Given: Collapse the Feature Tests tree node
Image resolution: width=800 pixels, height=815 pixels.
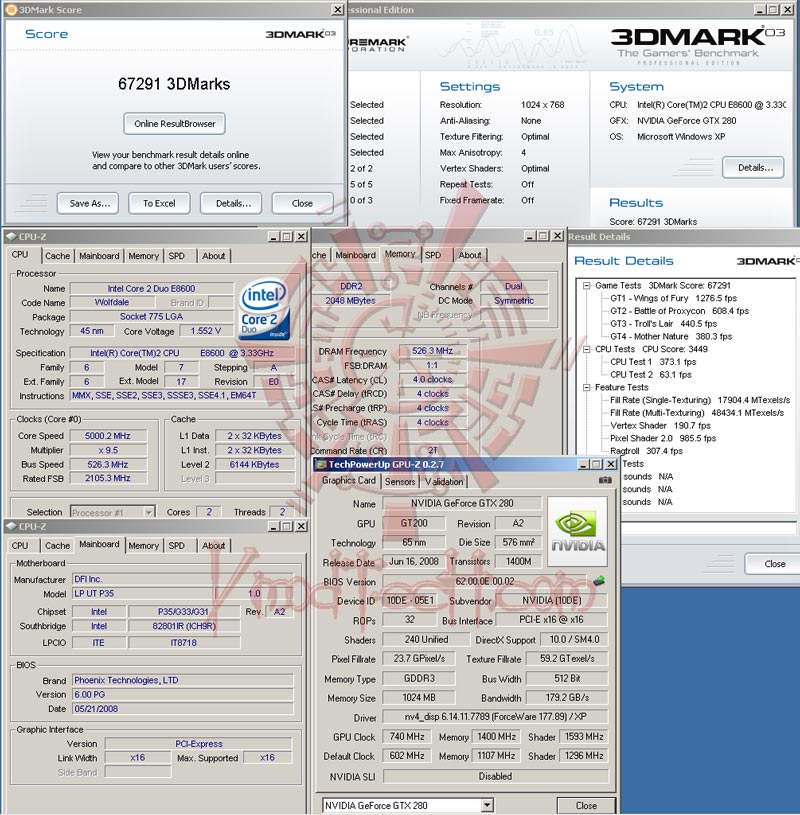Looking at the screenshot, I should click(x=587, y=387).
